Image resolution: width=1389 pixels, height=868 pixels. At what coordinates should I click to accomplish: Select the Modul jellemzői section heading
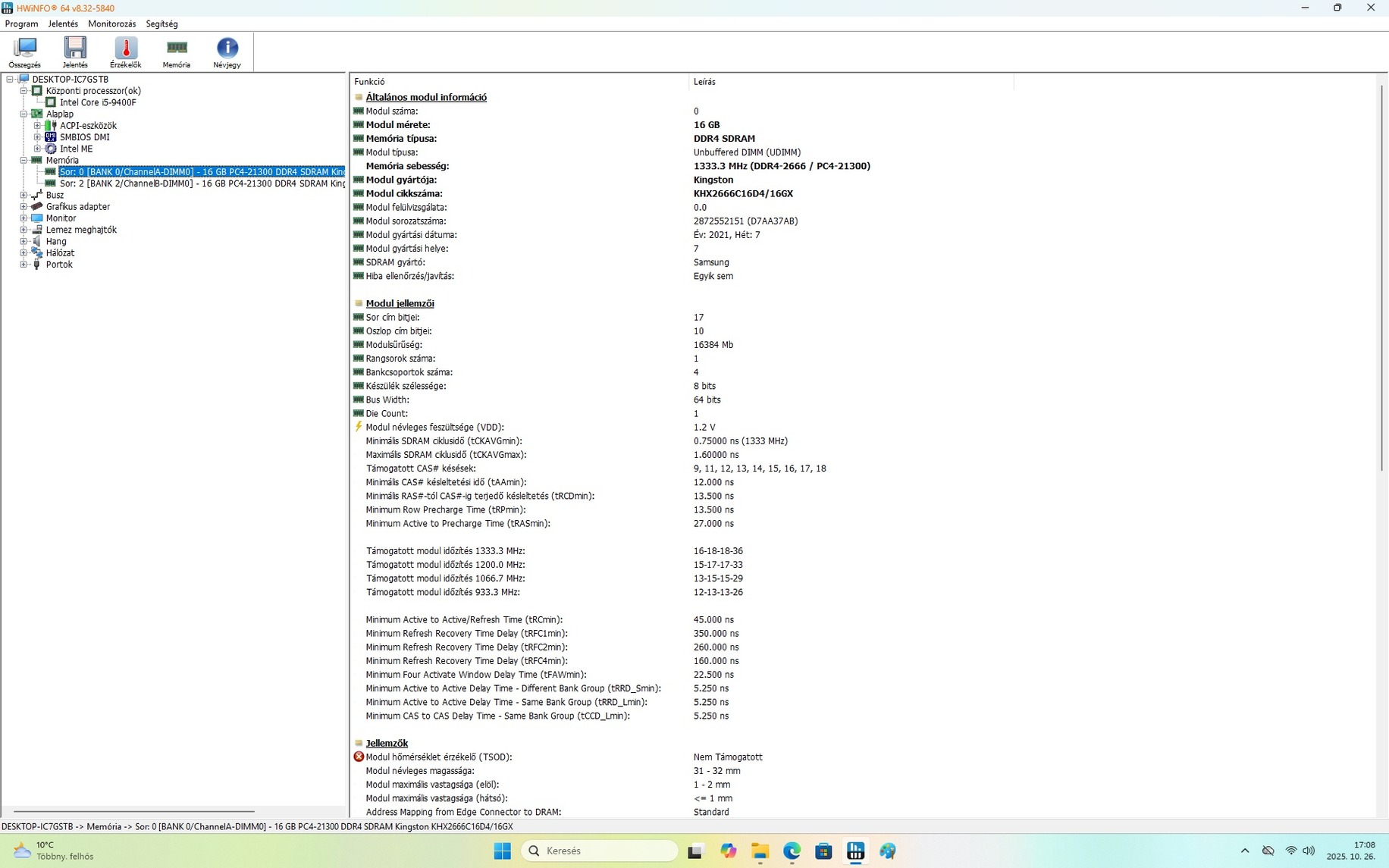coord(400,303)
